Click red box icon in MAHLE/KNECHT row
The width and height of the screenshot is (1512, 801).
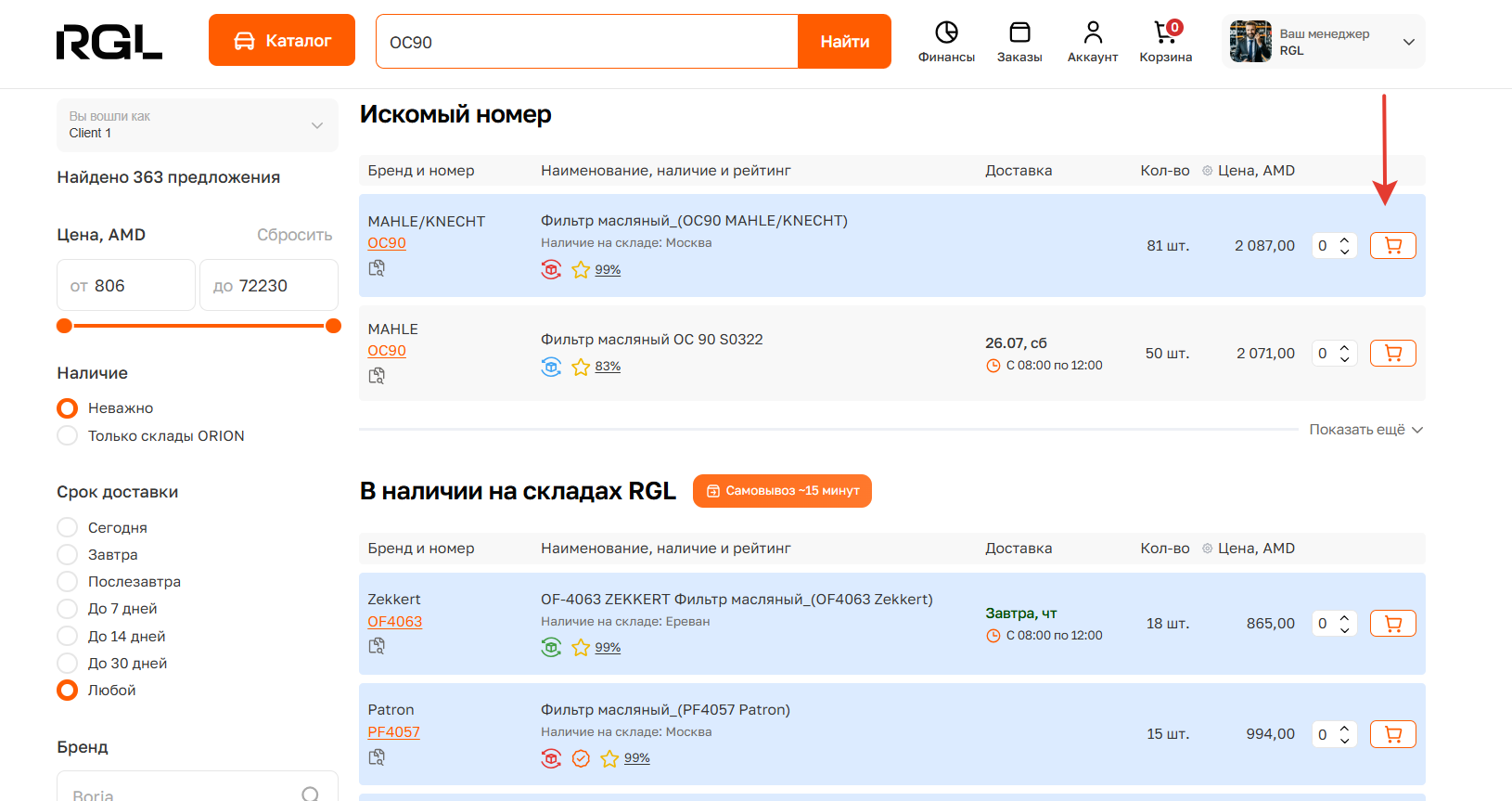point(551,270)
